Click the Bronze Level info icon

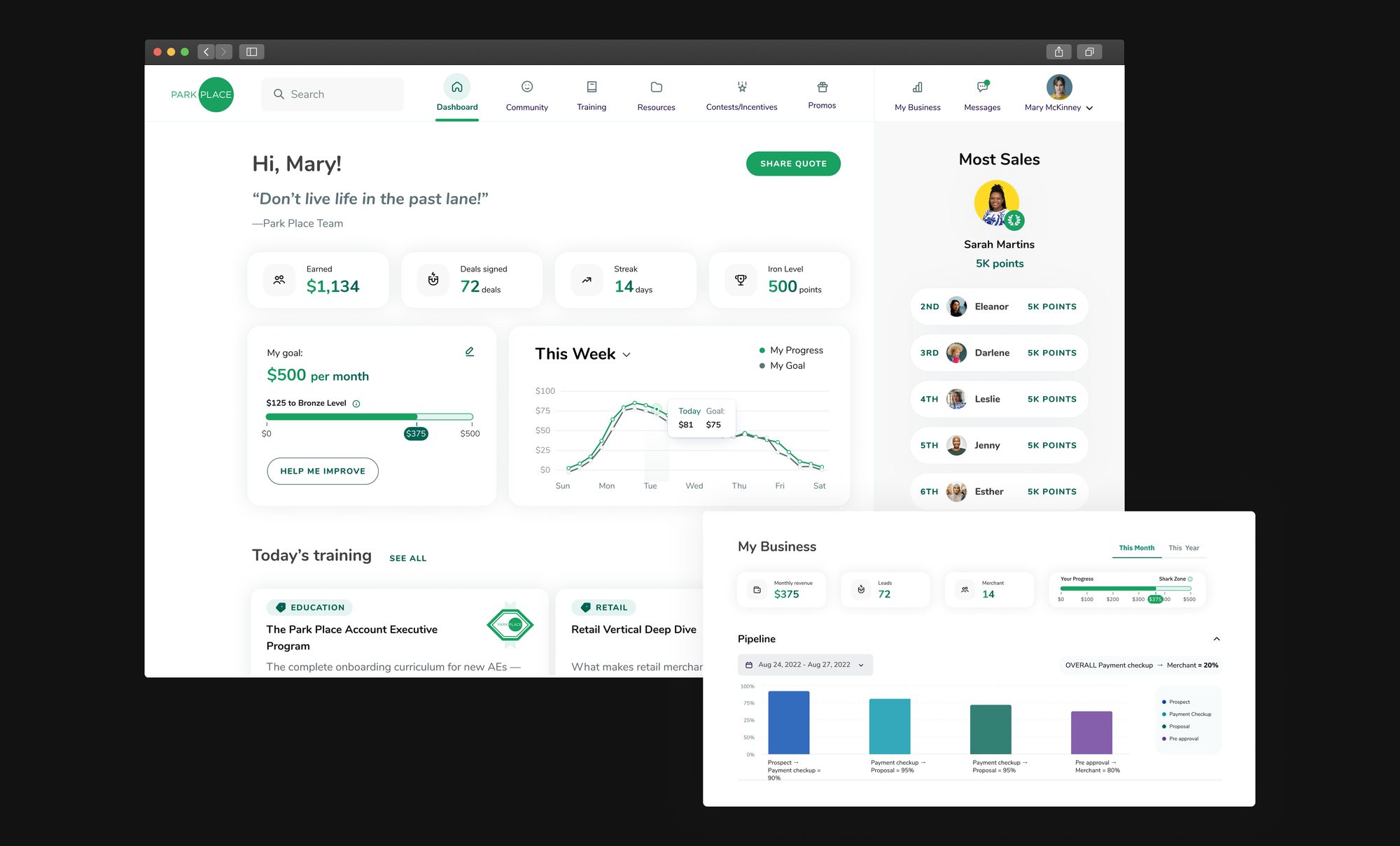point(356,404)
